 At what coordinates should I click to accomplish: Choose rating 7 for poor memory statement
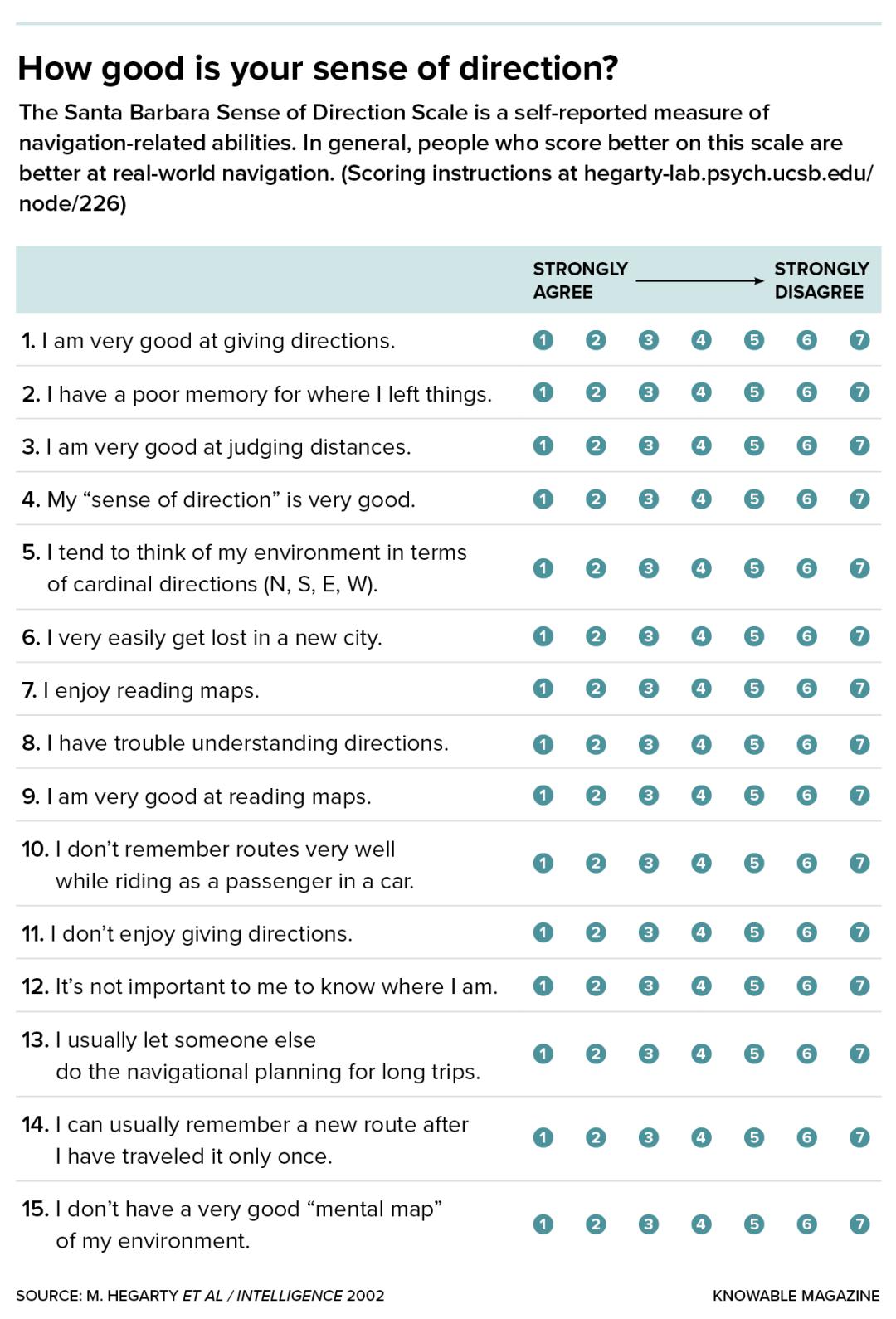(859, 392)
